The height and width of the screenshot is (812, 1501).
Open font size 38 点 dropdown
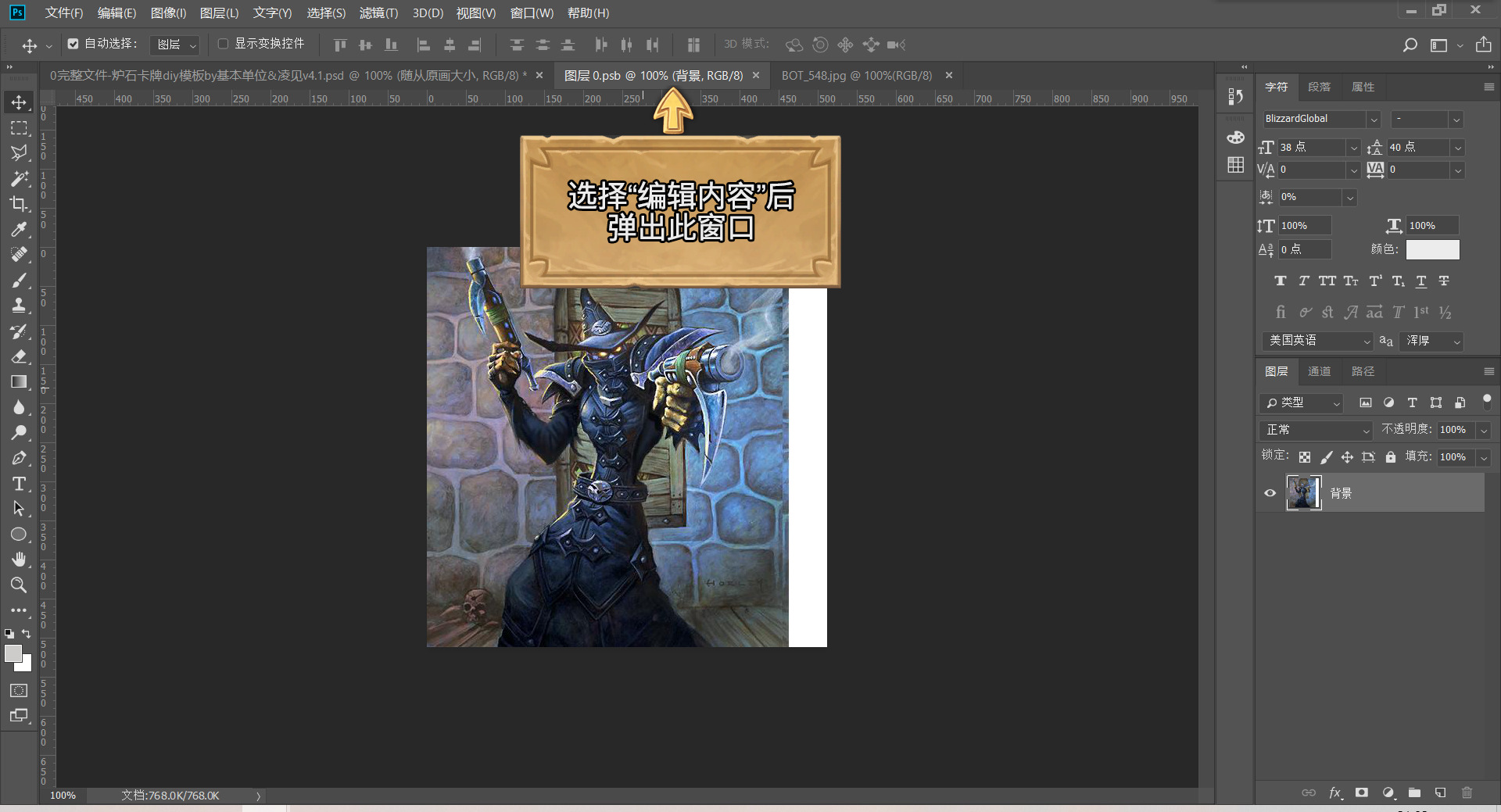(x=1354, y=148)
